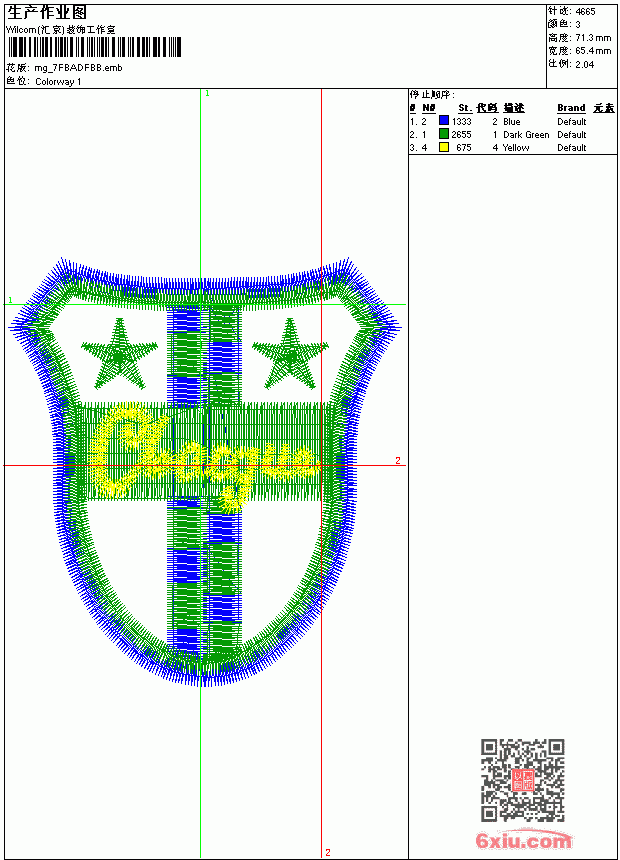Click the St. column header

[x=465, y=108]
